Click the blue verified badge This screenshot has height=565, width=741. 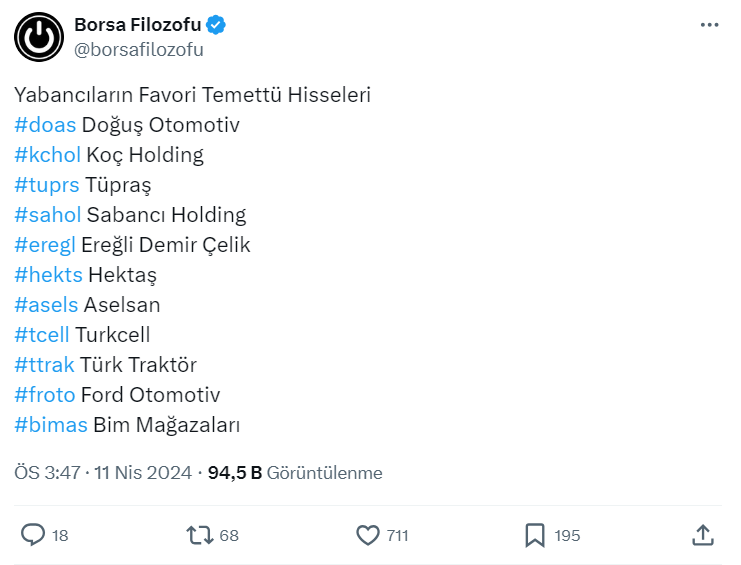coord(216,25)
